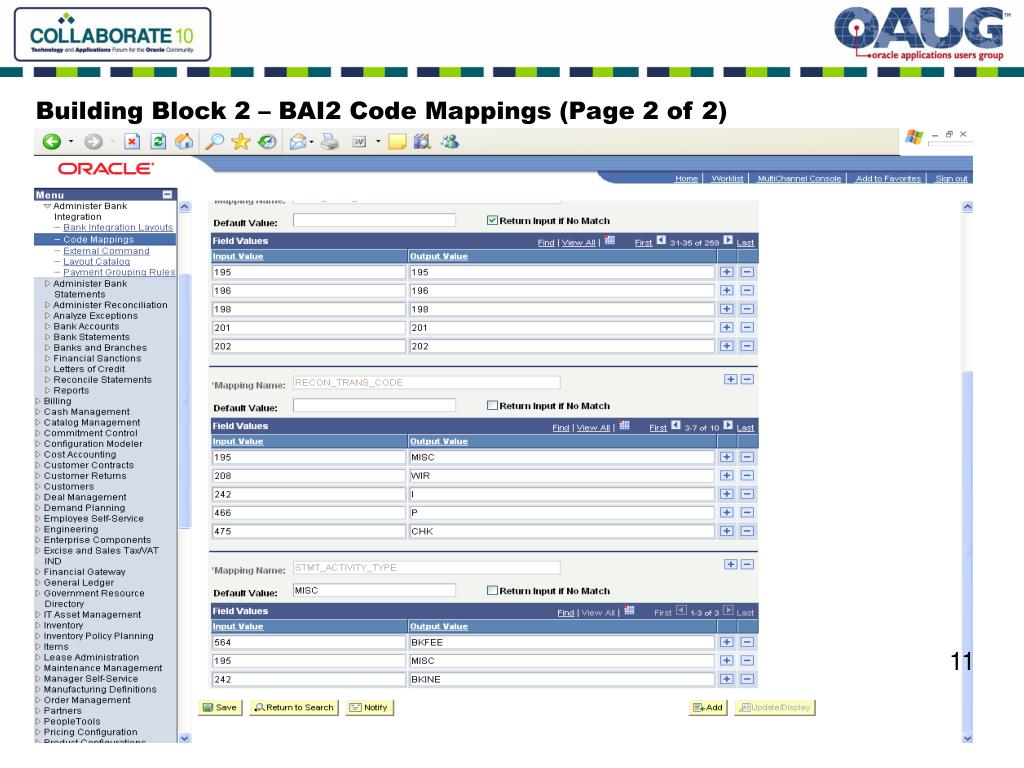
Task: Open the Research book icon
Action: (423, 141)
